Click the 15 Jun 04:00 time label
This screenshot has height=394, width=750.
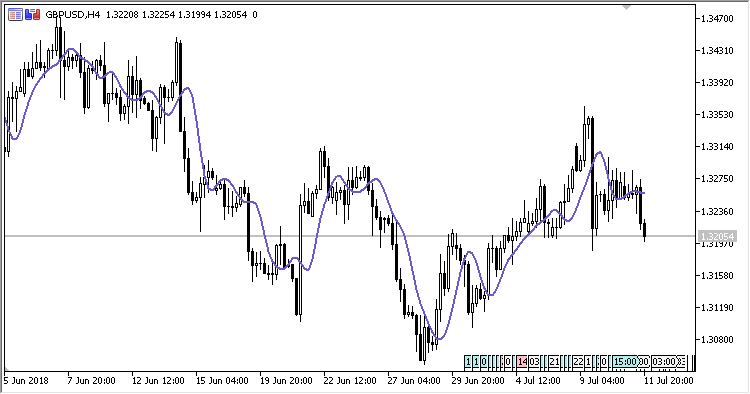pyautogui.click(x=222, y=381)
